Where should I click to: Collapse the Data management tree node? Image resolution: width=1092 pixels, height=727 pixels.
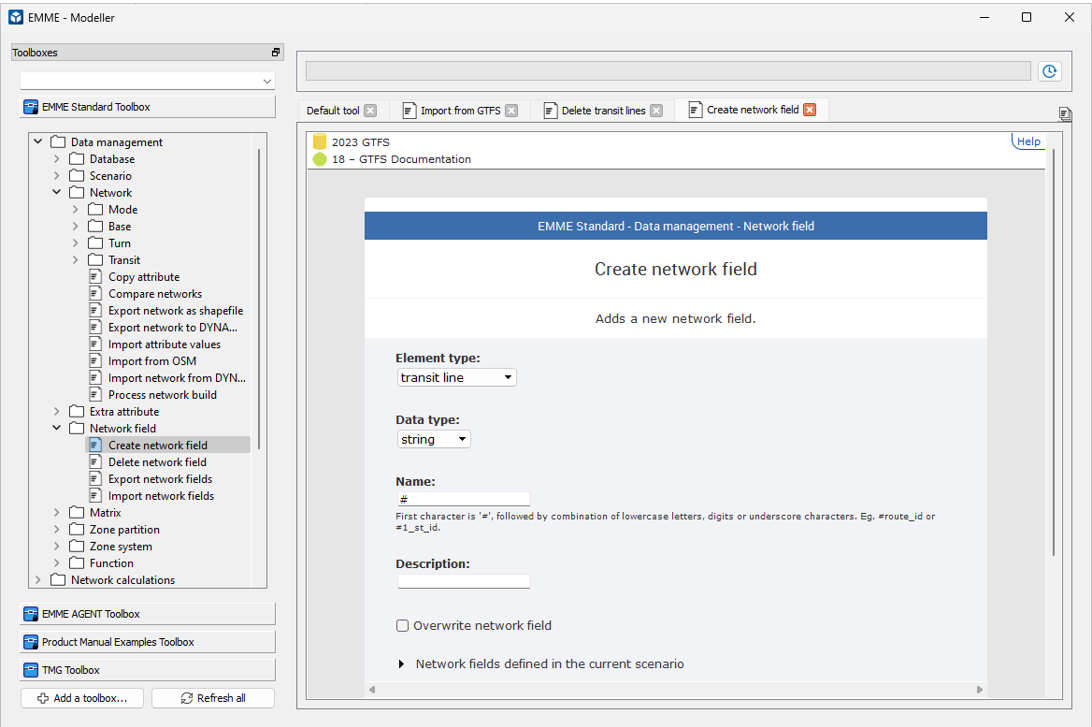(38, 141)
